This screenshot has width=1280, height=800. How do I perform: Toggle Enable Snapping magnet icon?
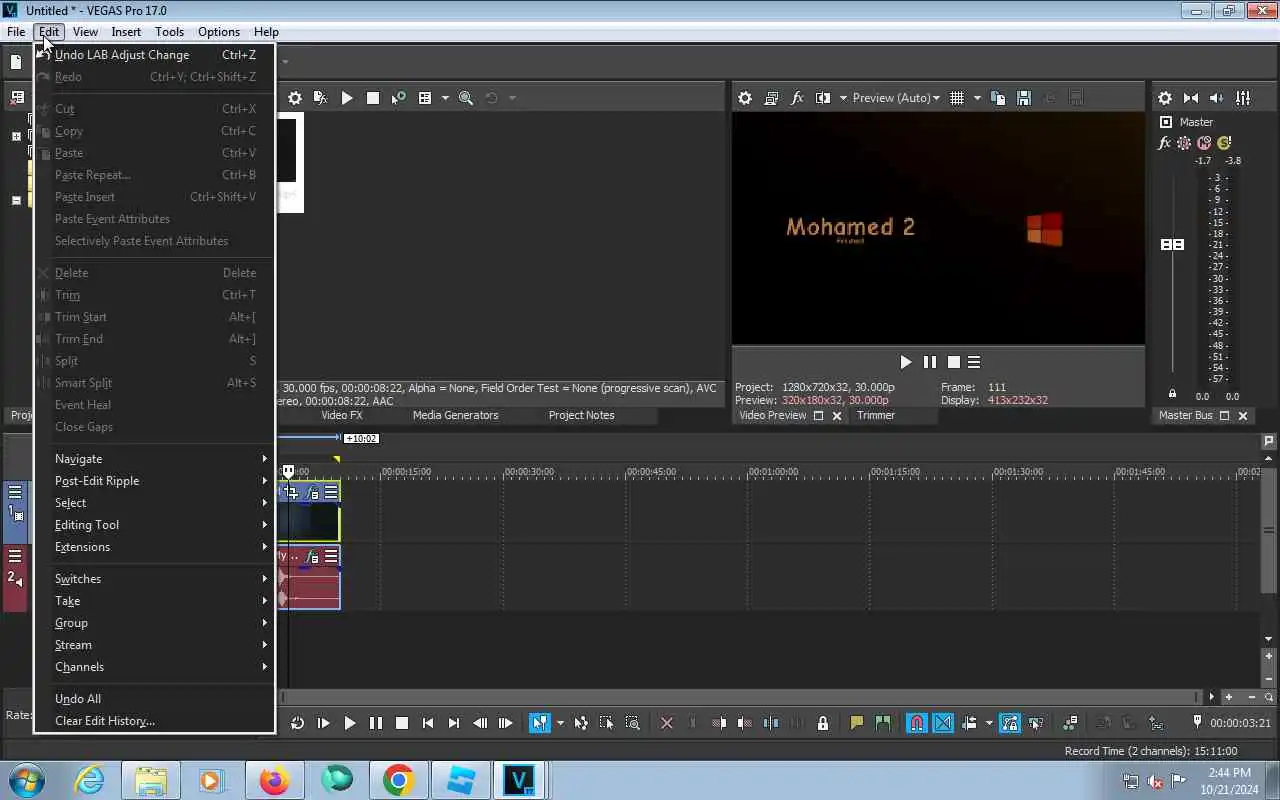[917, 723]
